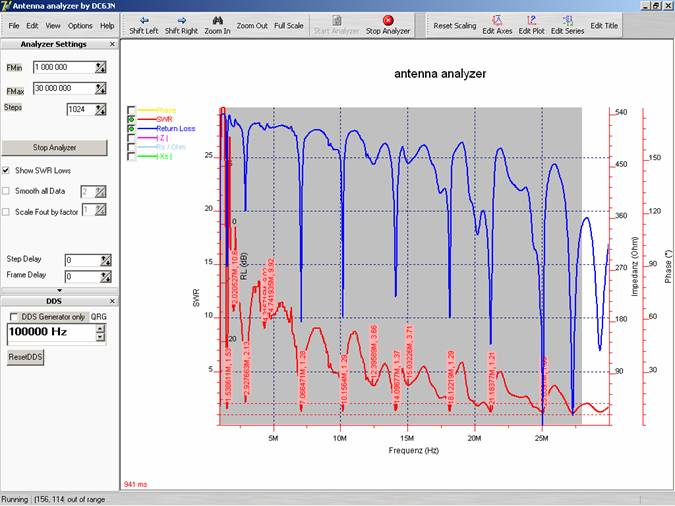The height and width of the screenshot is (506, 675).
Task: Check the DDS Generator only option
Action: tap(12, 316)
